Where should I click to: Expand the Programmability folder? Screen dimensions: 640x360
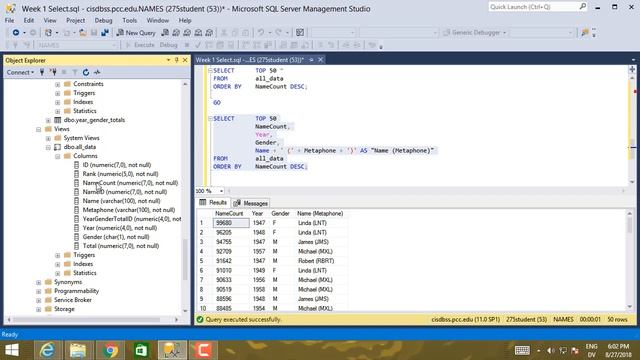point(39,291)
